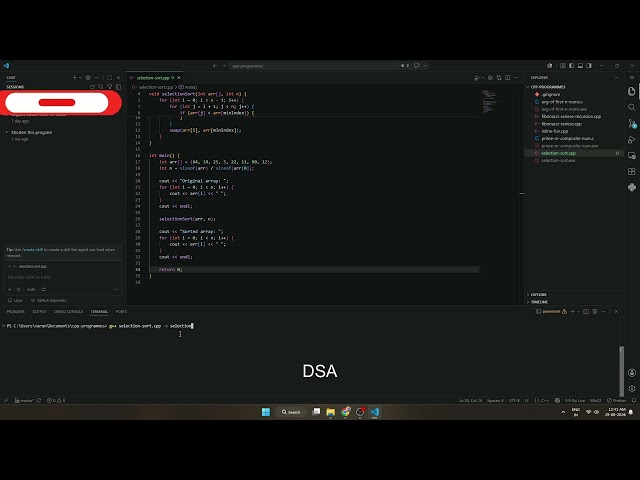This screenshot has width=640, height=480.
Task: Switch to the PORTS tab
Action: (x=121, y=311)
